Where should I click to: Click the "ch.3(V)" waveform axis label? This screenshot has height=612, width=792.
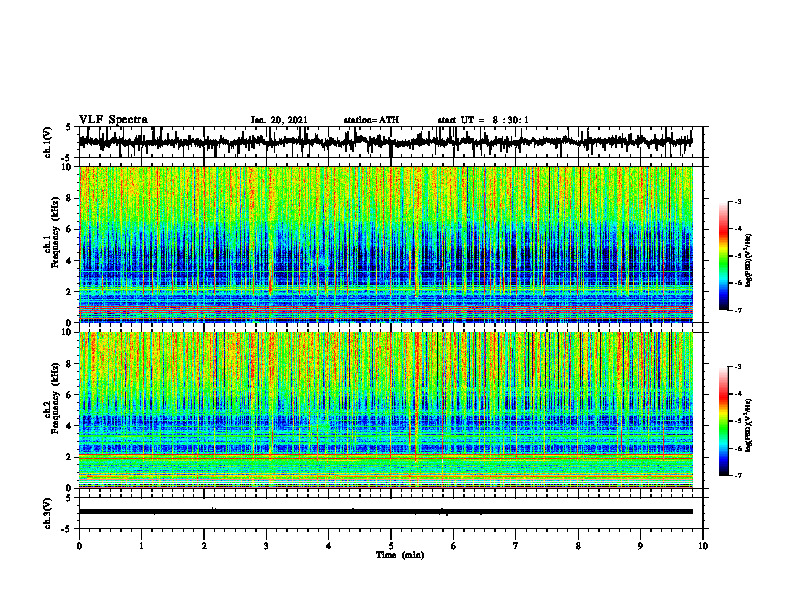click(x=48, y=514)
